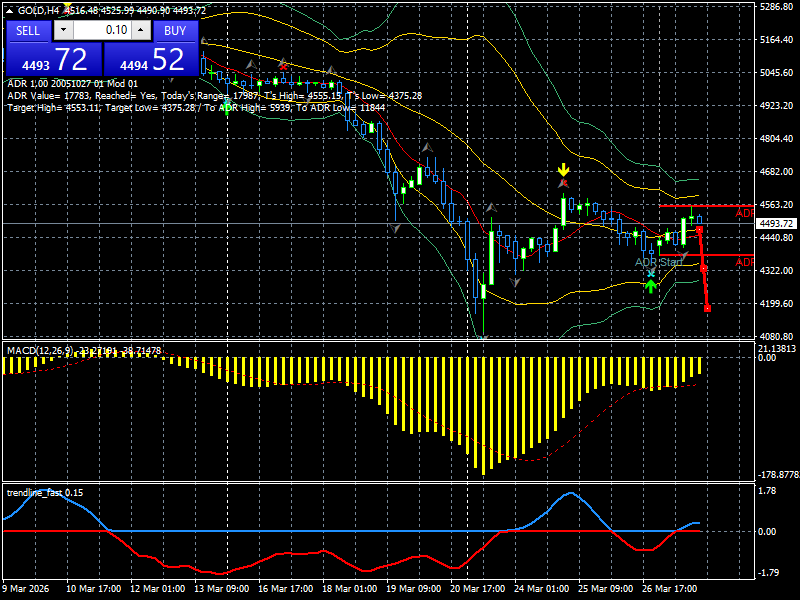
Task: Select the upper red ADR high line label
Action: (744, 213)
